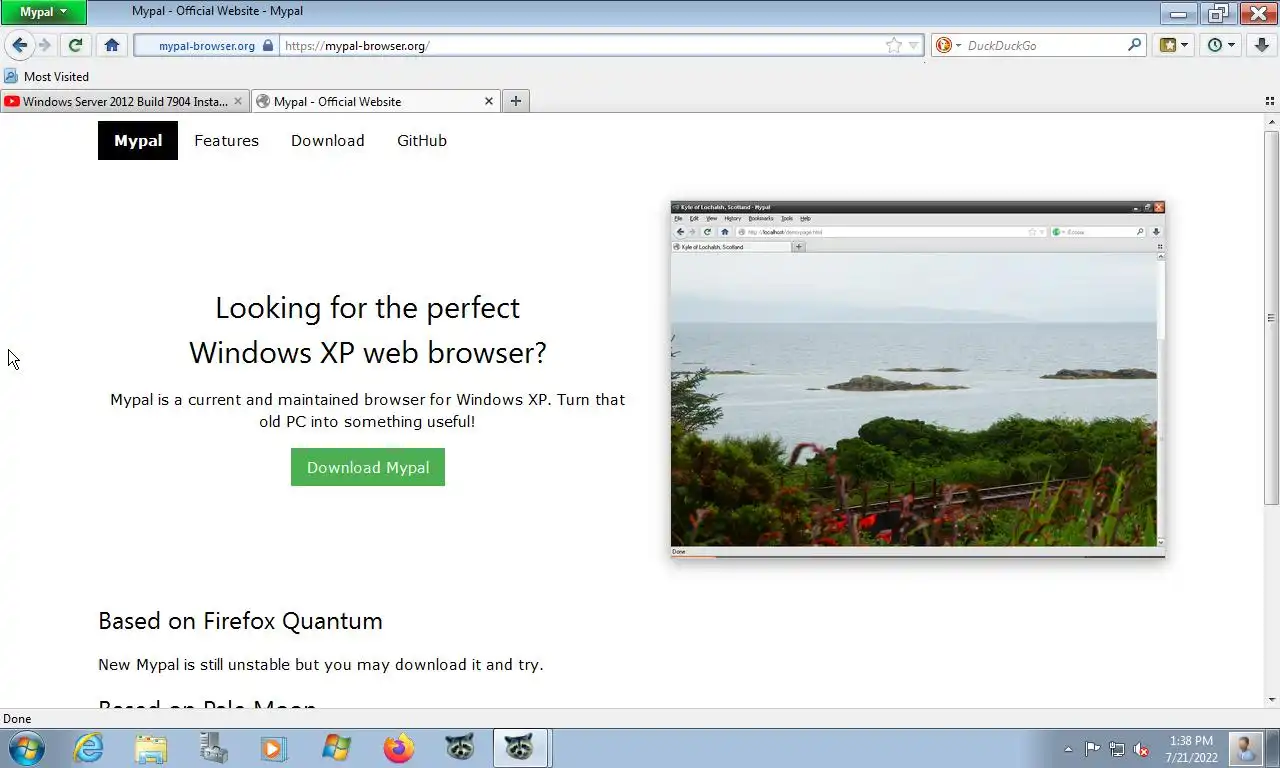This screenshot has width=1280, height=768.
Task: Open Windows Explorer folder on taskbar
Action: [x=151, y=748]
